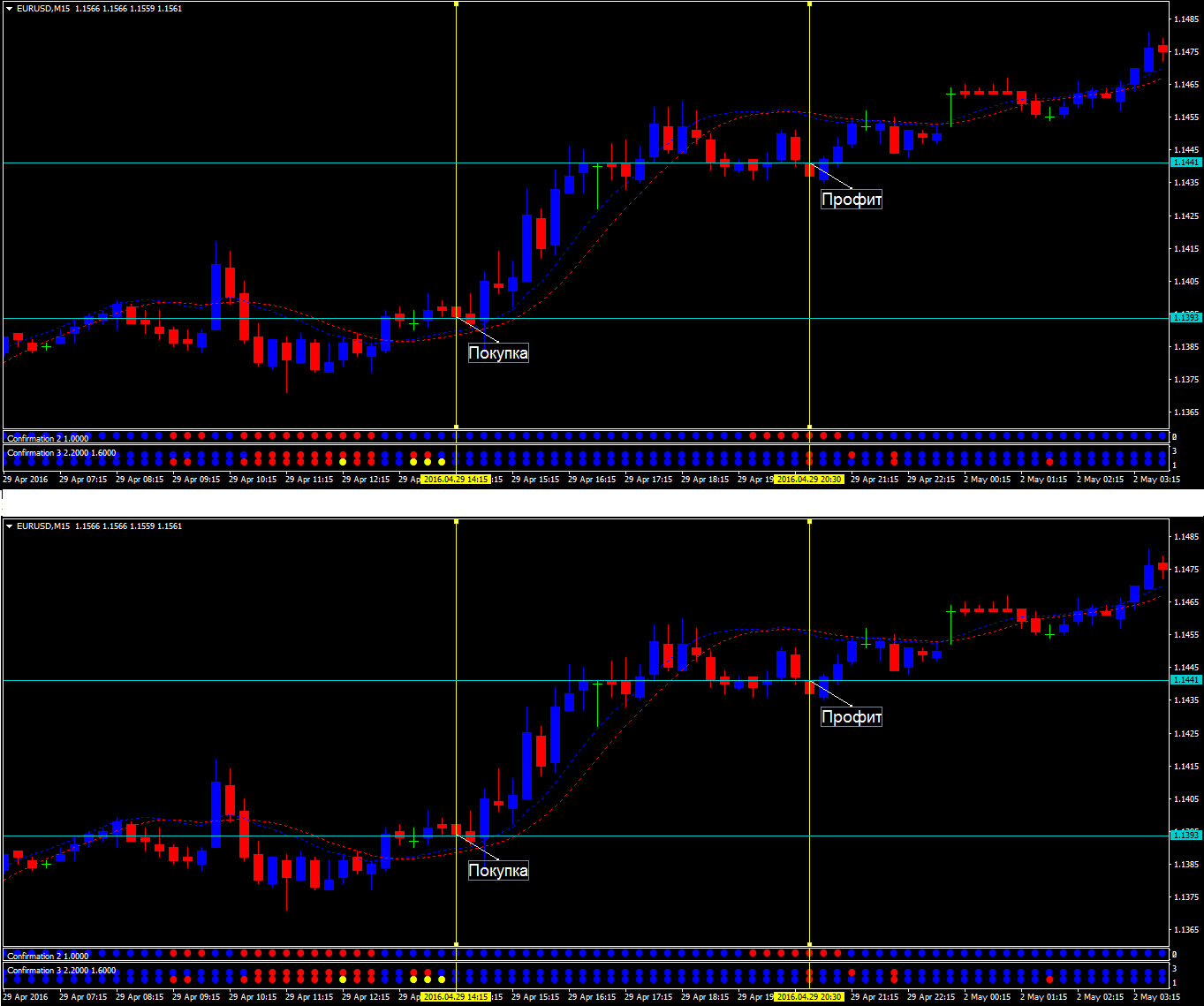
Task: Click the 29 Apr 16:15 time label, top chart
Action: tap(592, 480)
